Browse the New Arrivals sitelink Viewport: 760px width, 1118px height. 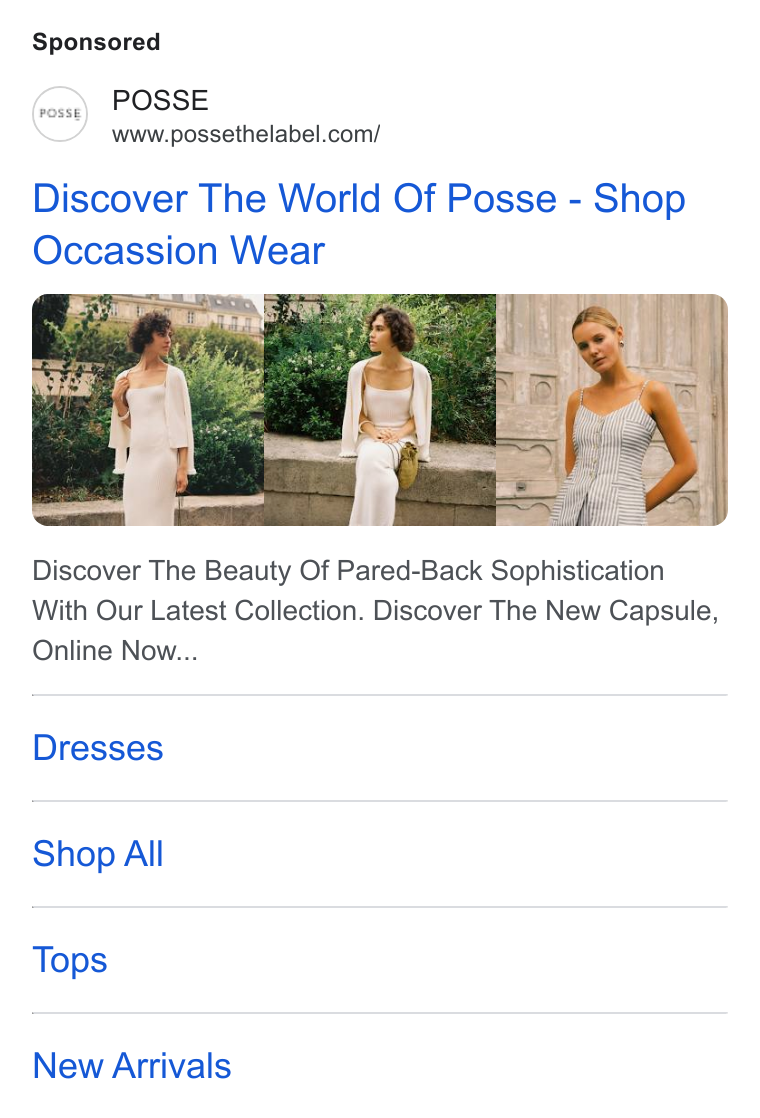132,1066
